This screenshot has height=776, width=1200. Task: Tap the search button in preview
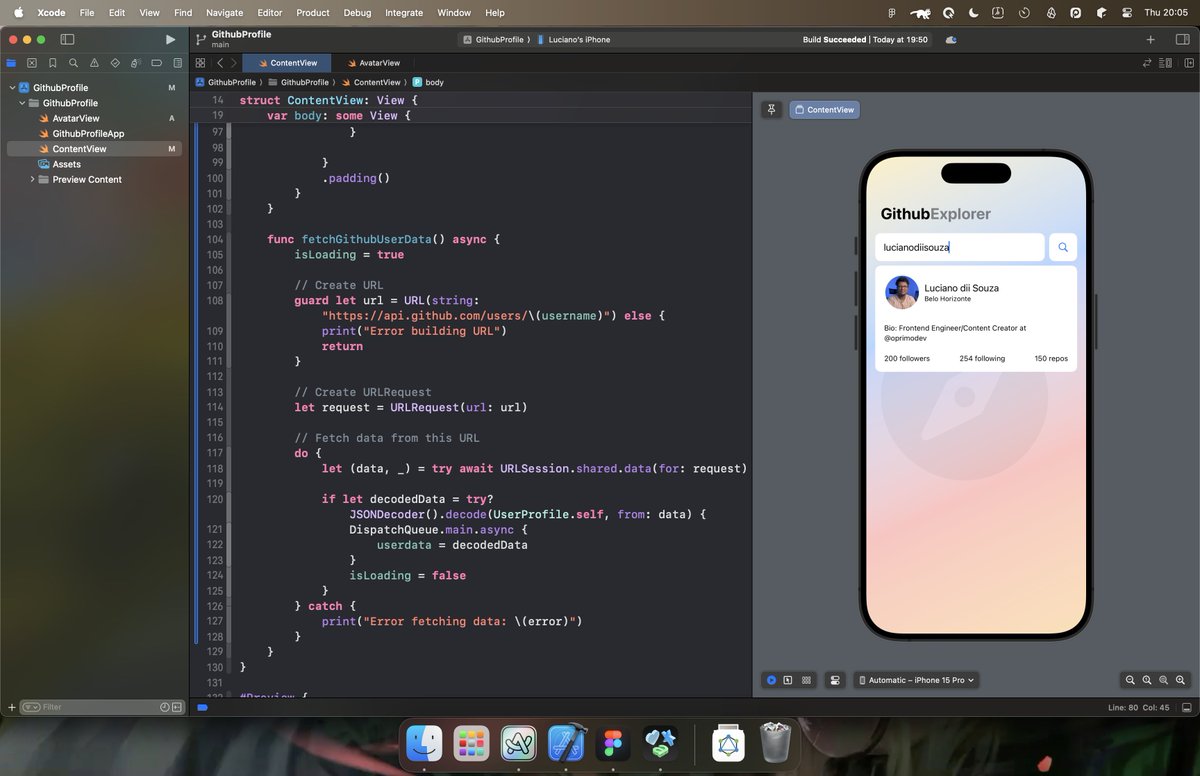[1063, 247]
